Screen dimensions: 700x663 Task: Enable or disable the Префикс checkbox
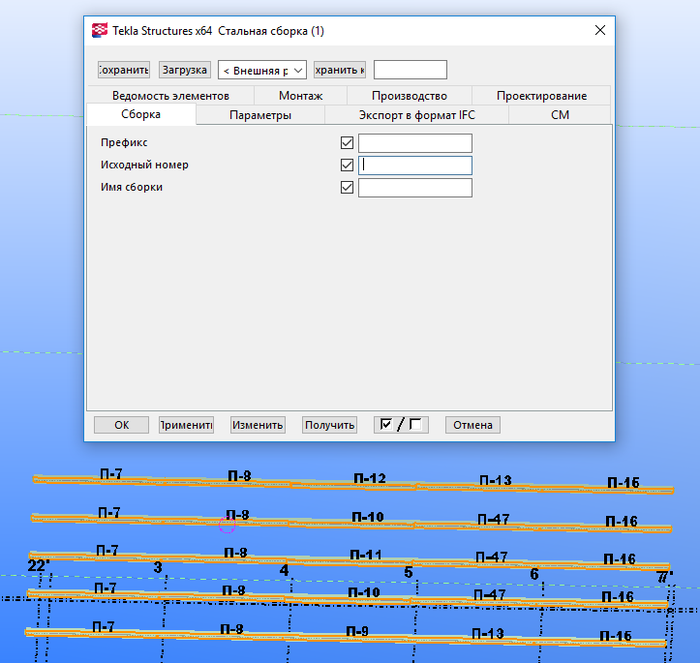coord(347,143)
